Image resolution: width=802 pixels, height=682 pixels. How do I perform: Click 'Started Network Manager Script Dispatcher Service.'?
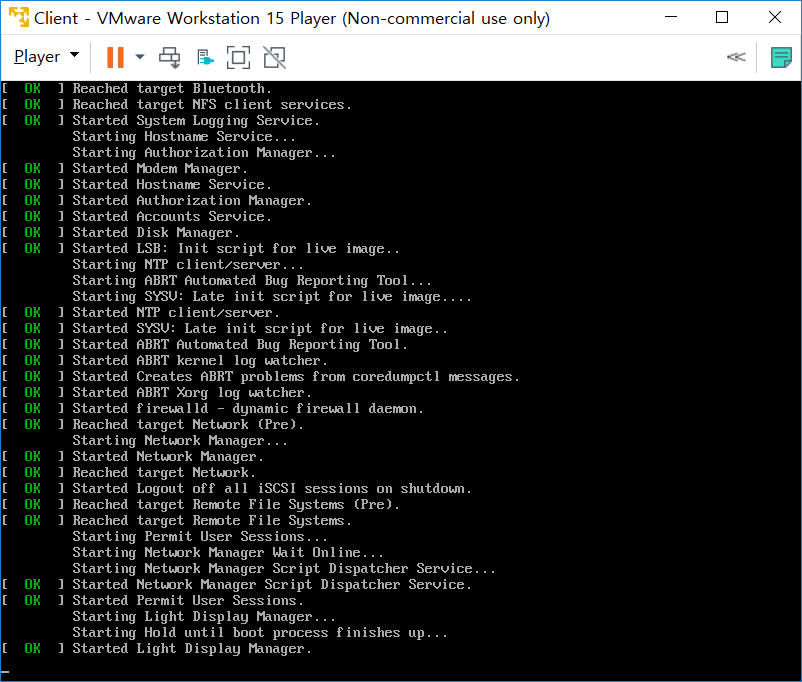tap(272, 584)
